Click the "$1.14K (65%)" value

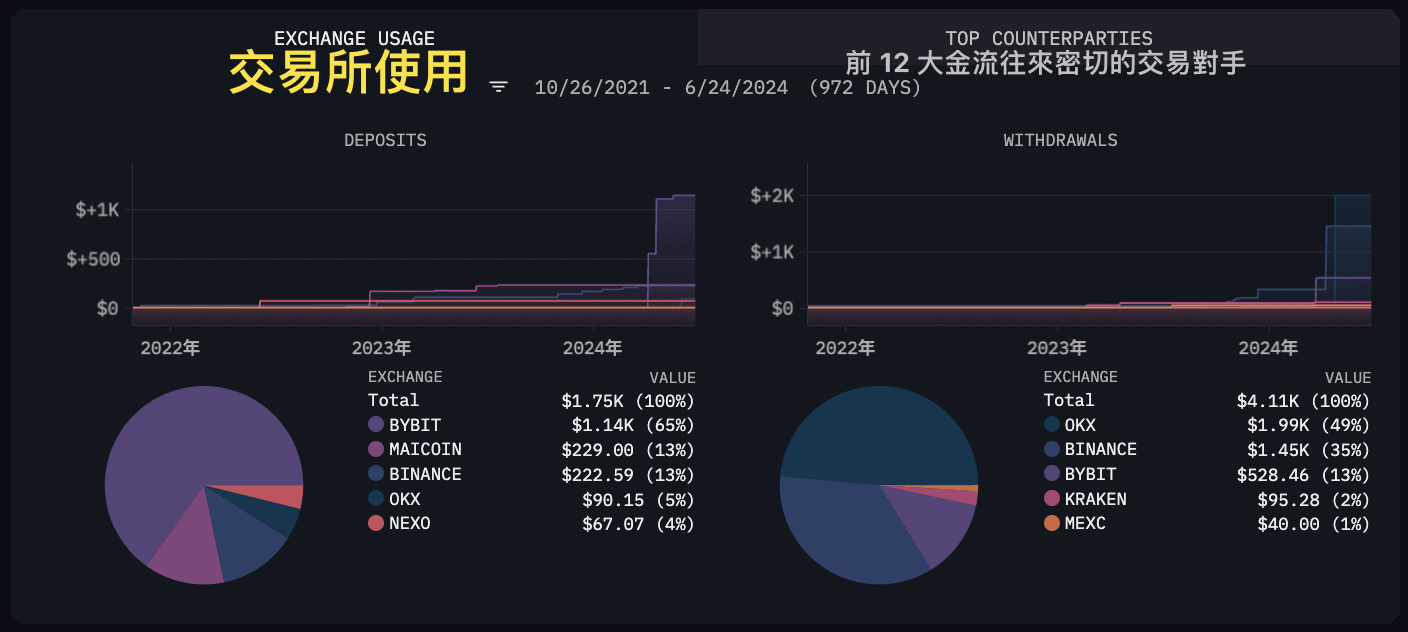[x=633, y=425]
